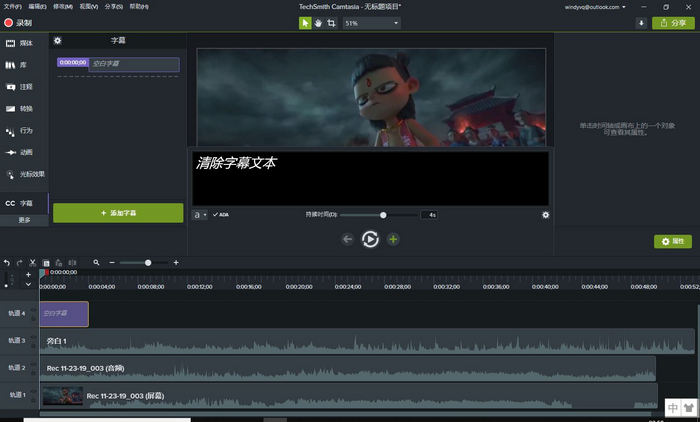
Task: Zoom in timeline with plus button
Action: click(176, 263)
